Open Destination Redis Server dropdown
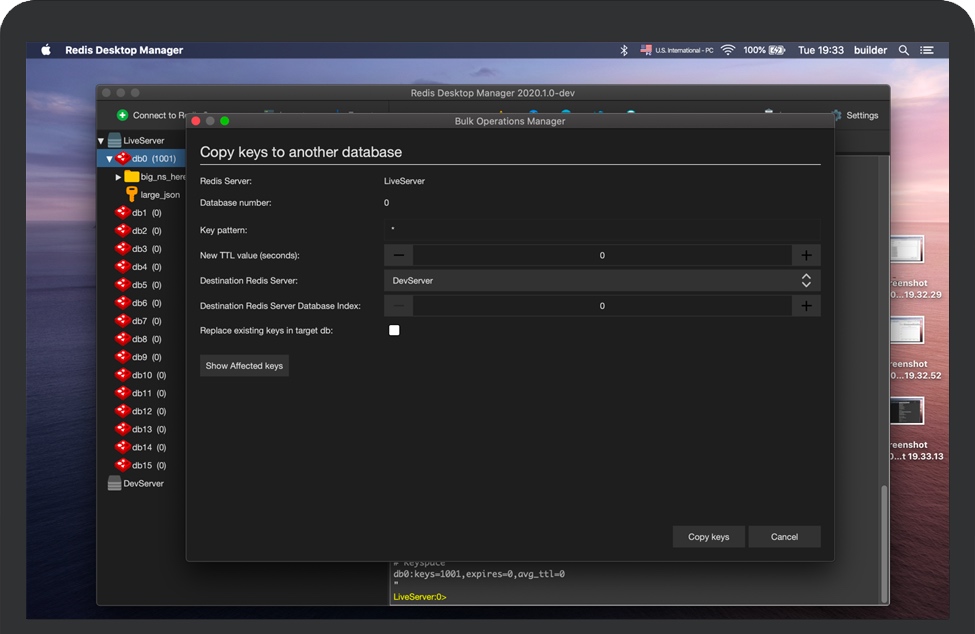Screen dimensions: 975x634 [602, 281]
